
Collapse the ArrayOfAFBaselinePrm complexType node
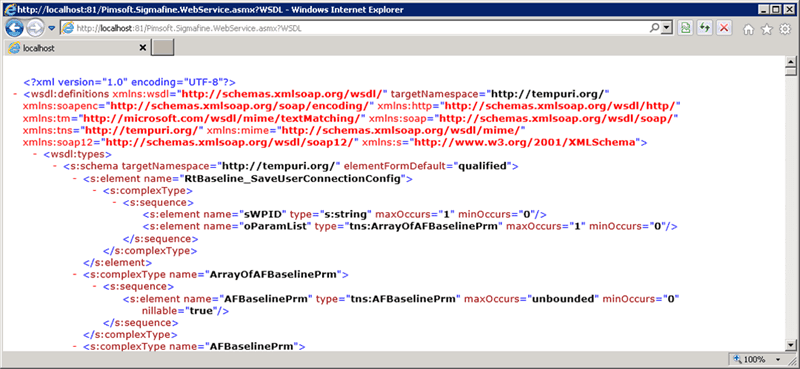(x=75, y=275)
